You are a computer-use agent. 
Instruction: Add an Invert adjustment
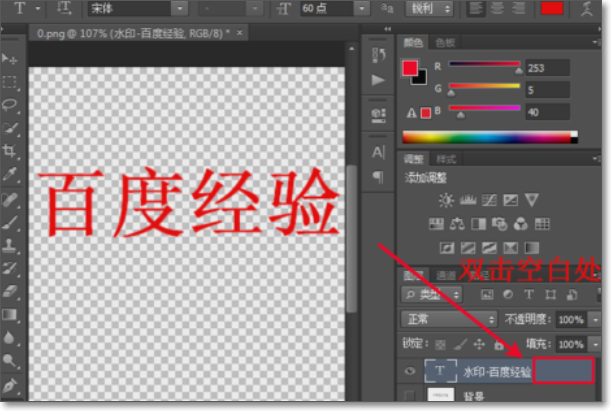447,248
